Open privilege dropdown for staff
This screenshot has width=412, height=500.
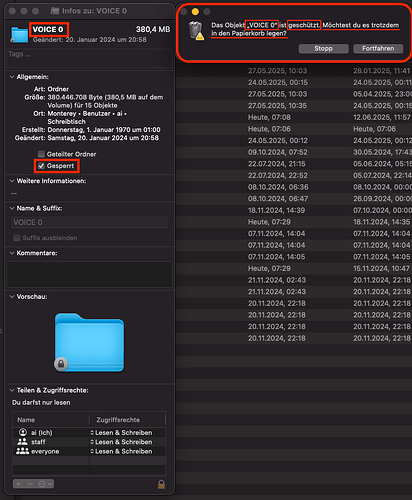click(x=121, y=442)
